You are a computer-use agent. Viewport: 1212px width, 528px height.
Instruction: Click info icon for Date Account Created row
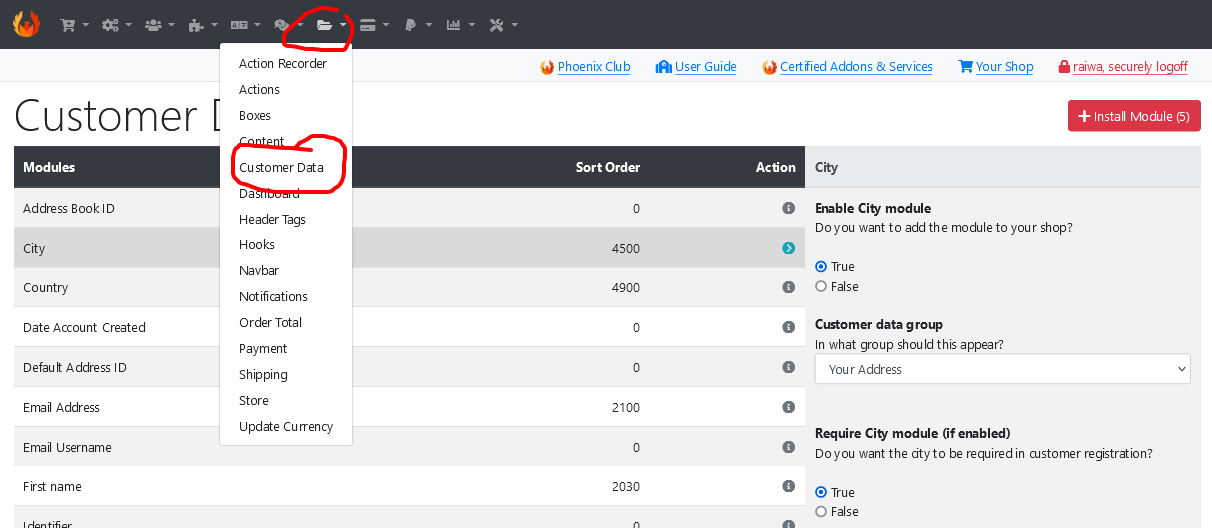[x=788, y=327]
